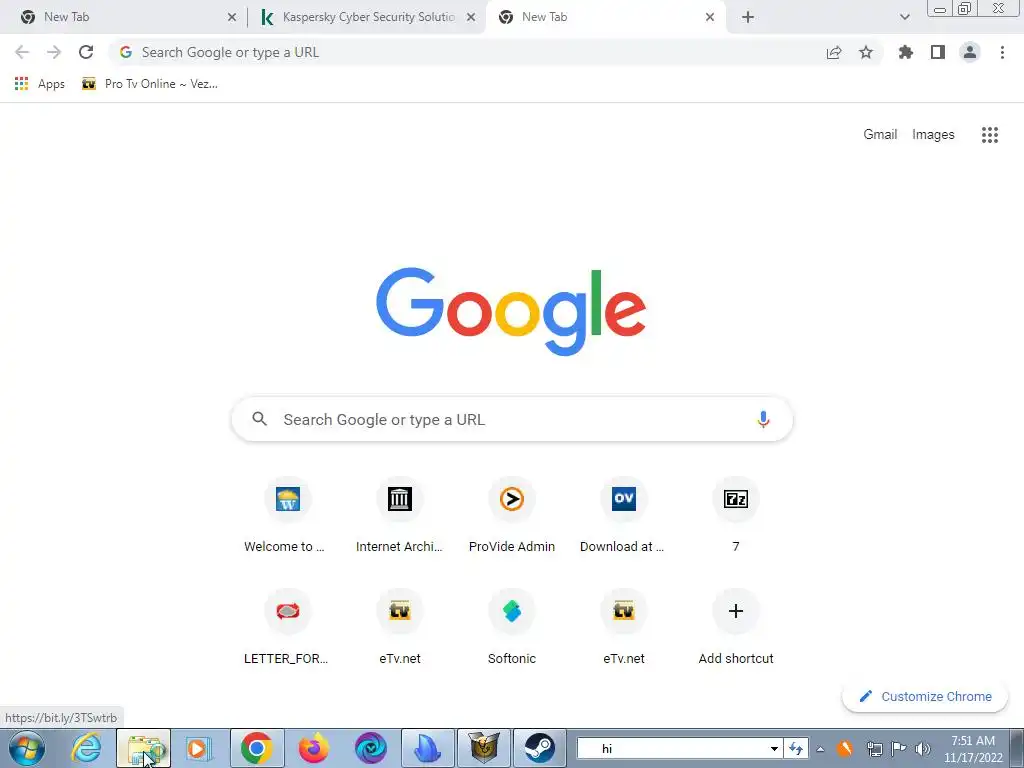
Task: Close the active New Tab
Action: pos(710,18)
